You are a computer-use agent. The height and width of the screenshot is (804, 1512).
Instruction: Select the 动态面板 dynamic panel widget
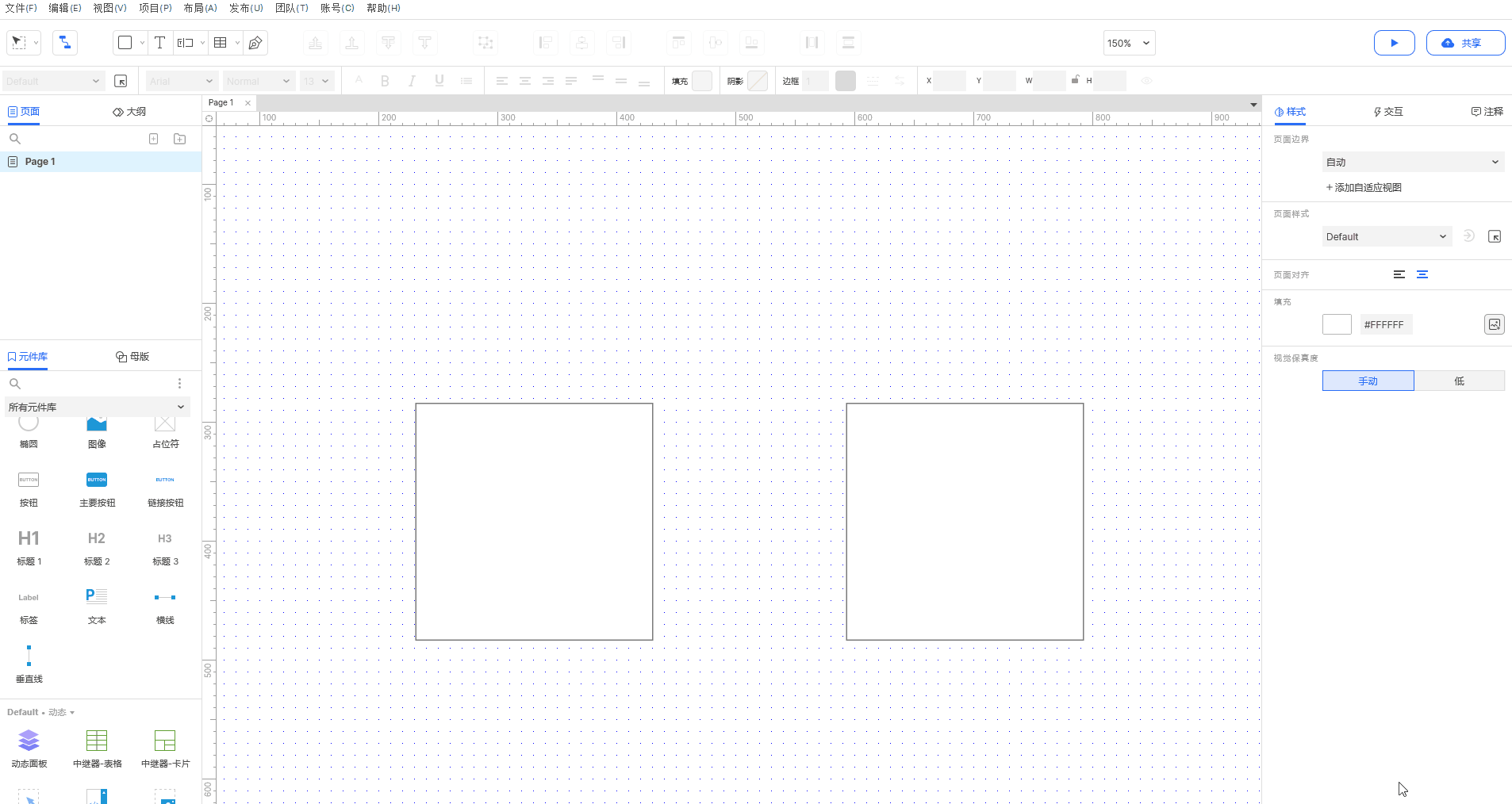point(29,748)
